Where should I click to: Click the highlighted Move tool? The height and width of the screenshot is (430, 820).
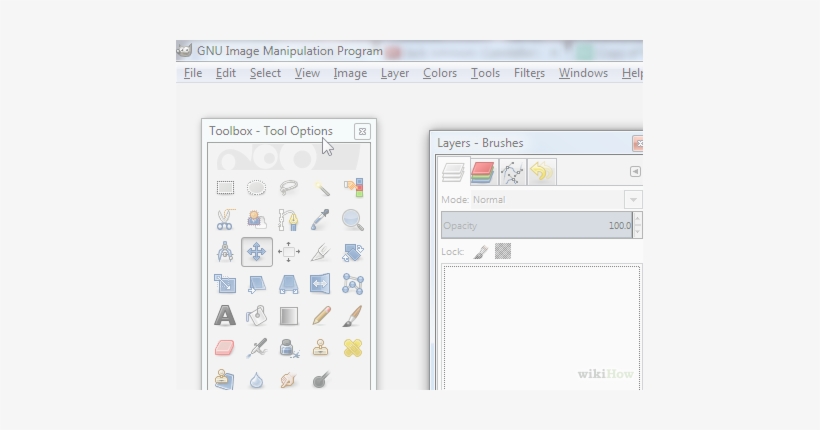tap(257, 252)
